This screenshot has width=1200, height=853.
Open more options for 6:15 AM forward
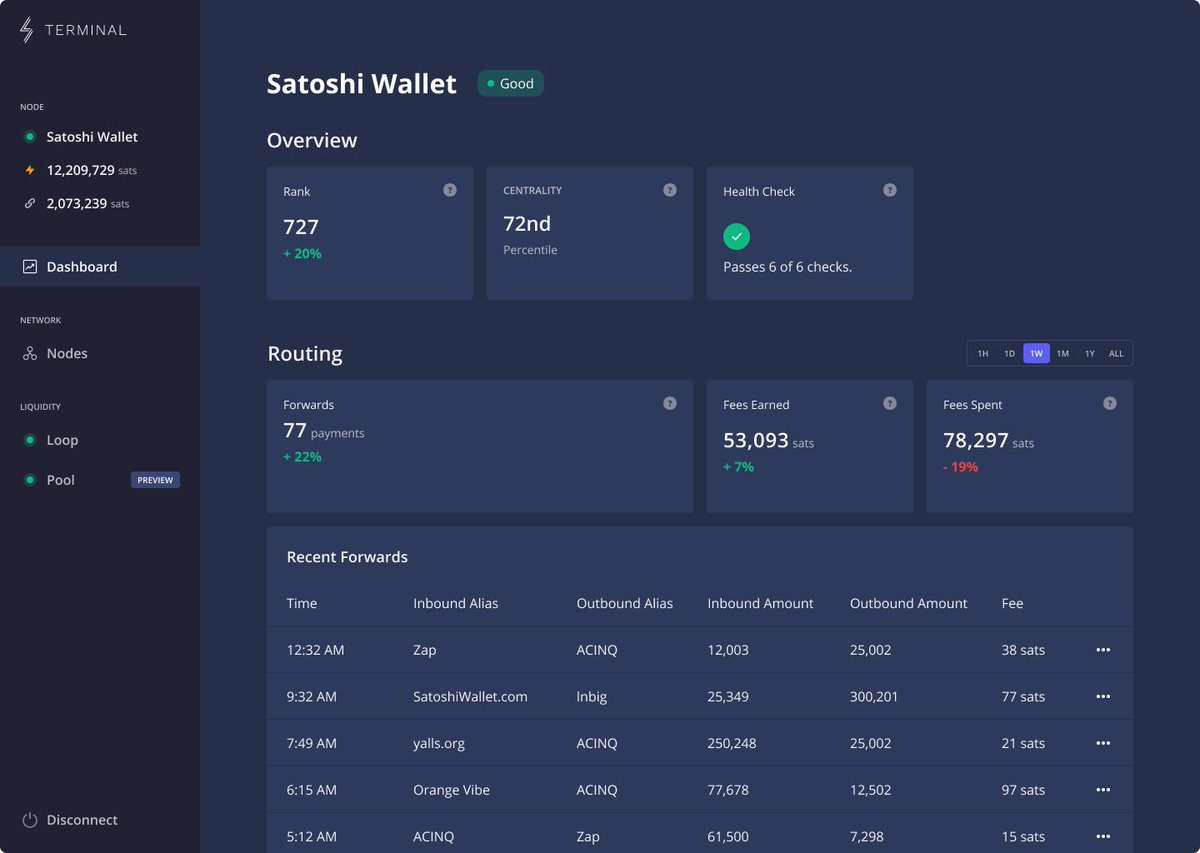click(1103, 790)
